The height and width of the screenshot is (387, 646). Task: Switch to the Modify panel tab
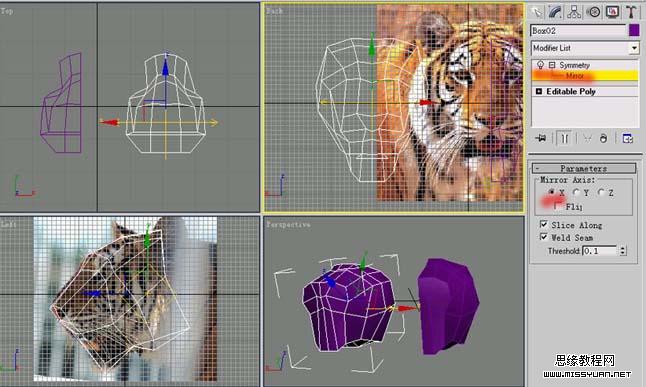pos(555,12)
